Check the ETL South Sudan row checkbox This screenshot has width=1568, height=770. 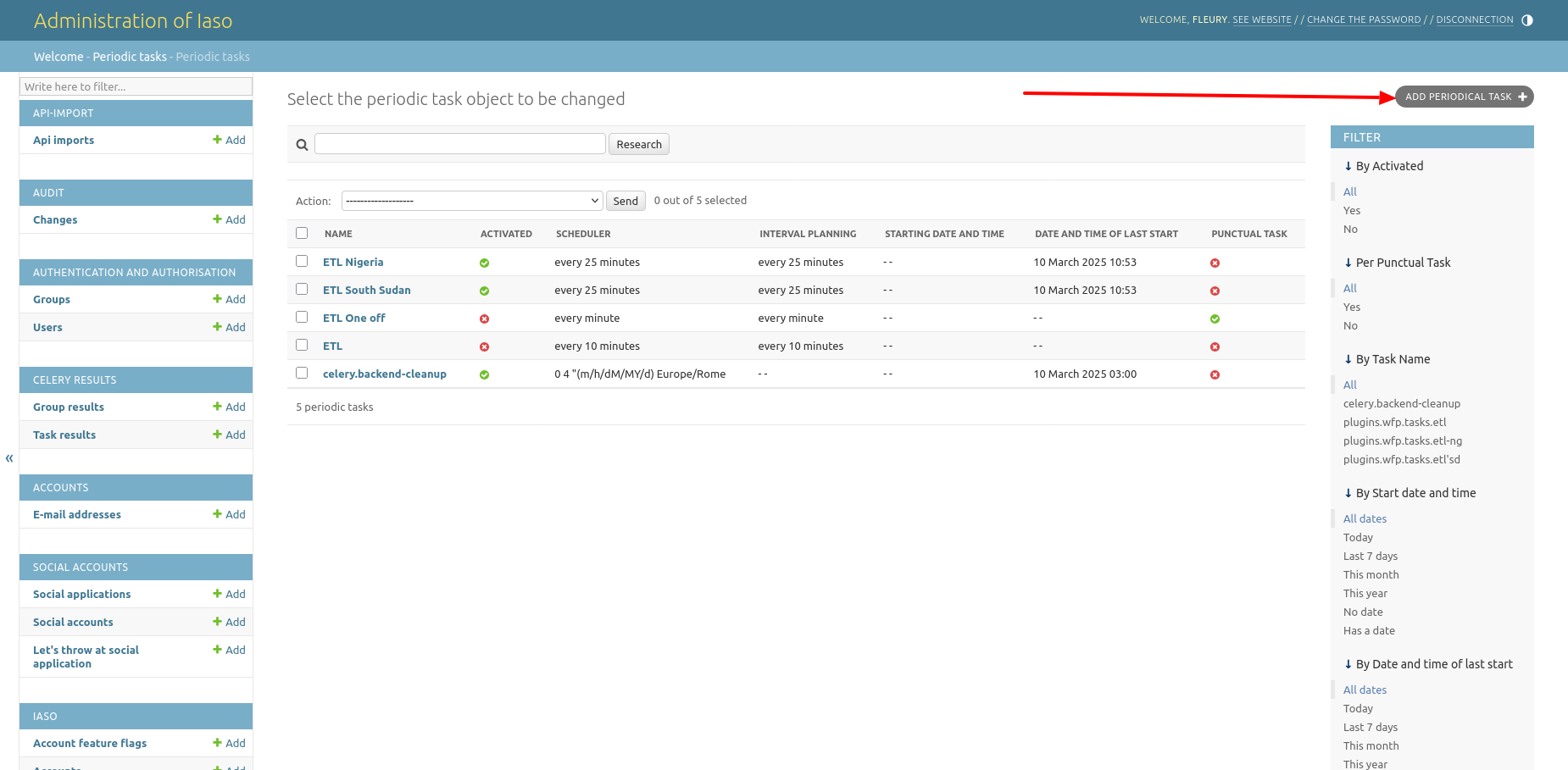302,289
